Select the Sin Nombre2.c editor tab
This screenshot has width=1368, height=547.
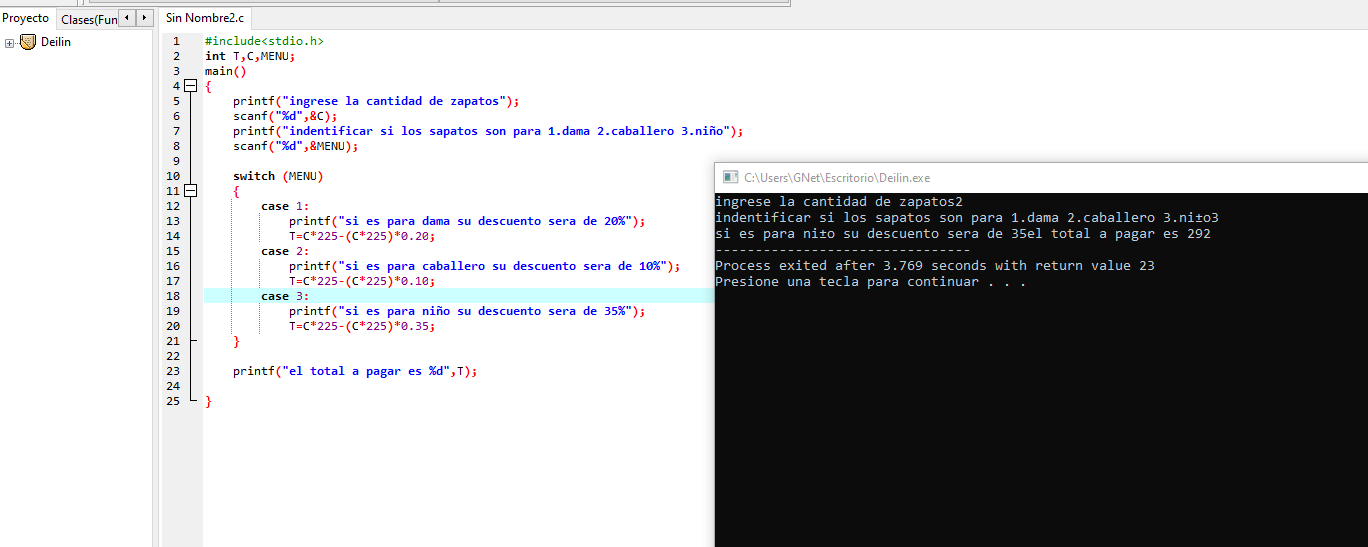click(x=204, y=18)
